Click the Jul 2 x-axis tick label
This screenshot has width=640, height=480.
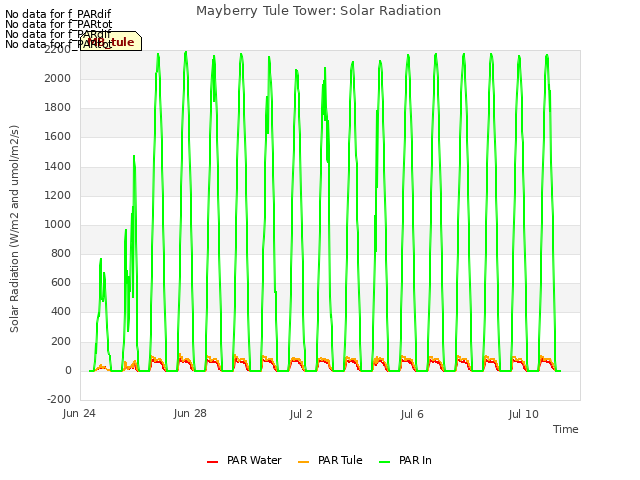tap(301, 414)
